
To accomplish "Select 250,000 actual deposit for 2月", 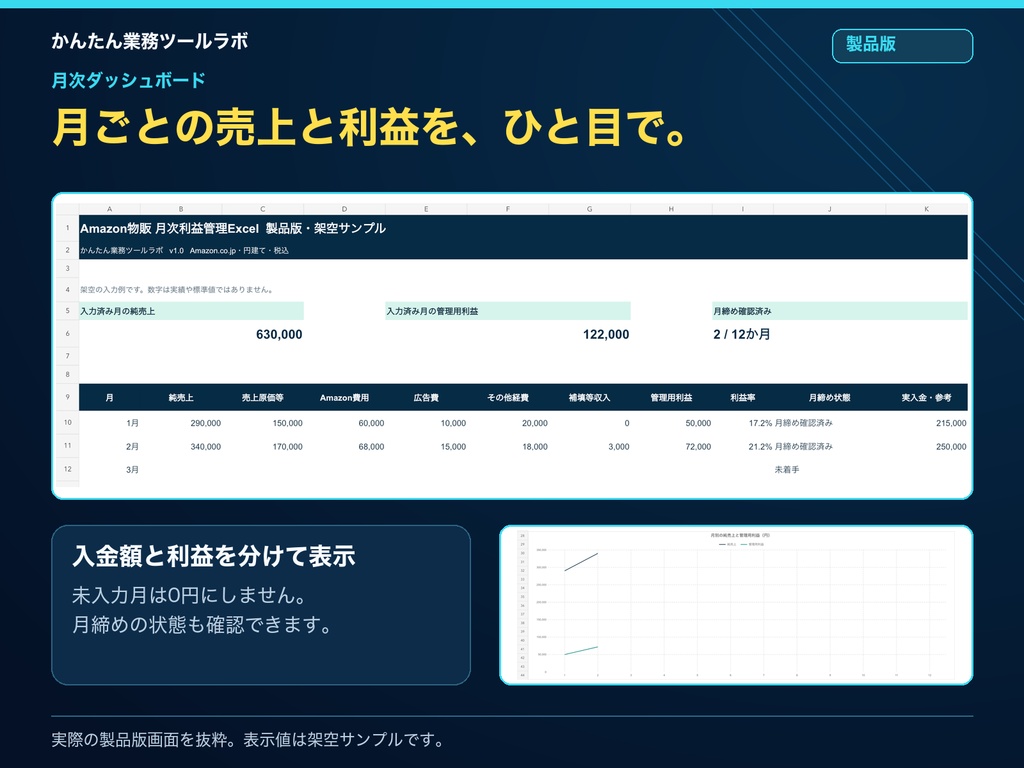I will tap(951, 447).
